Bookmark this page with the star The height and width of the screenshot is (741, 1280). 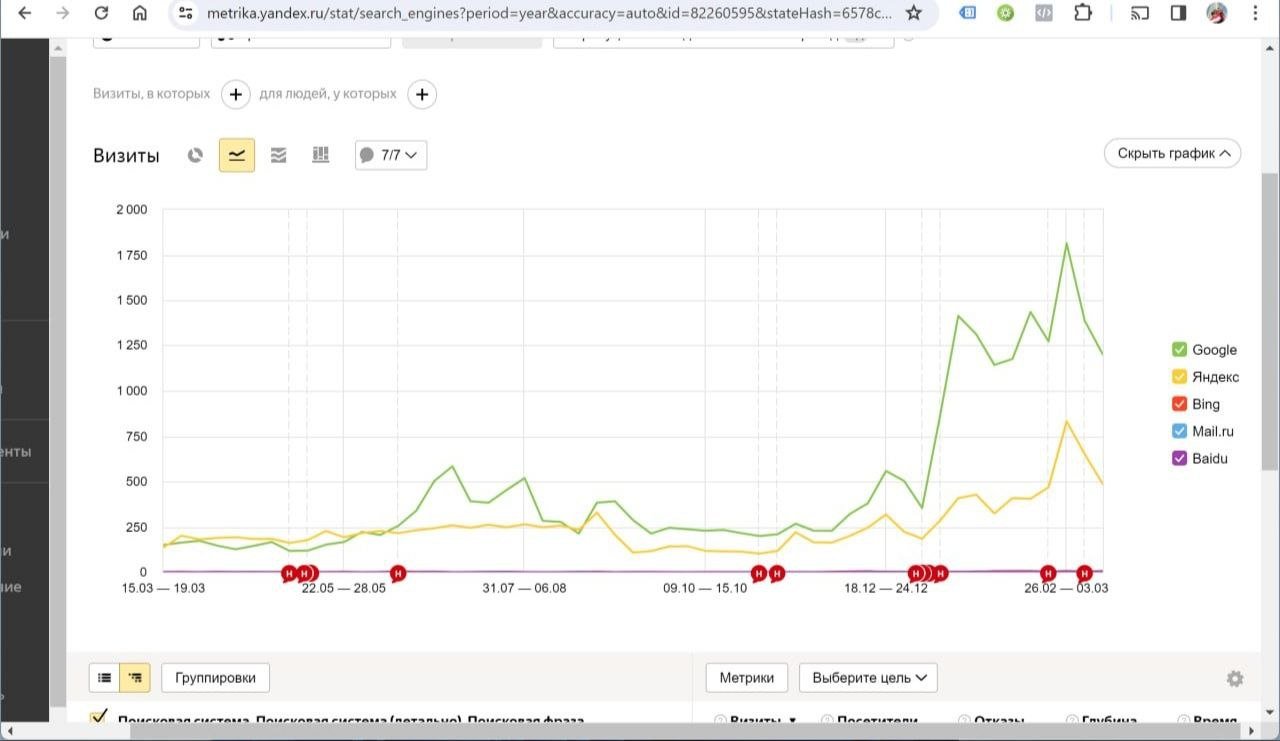pyautogui.click(x=913, y=14)
